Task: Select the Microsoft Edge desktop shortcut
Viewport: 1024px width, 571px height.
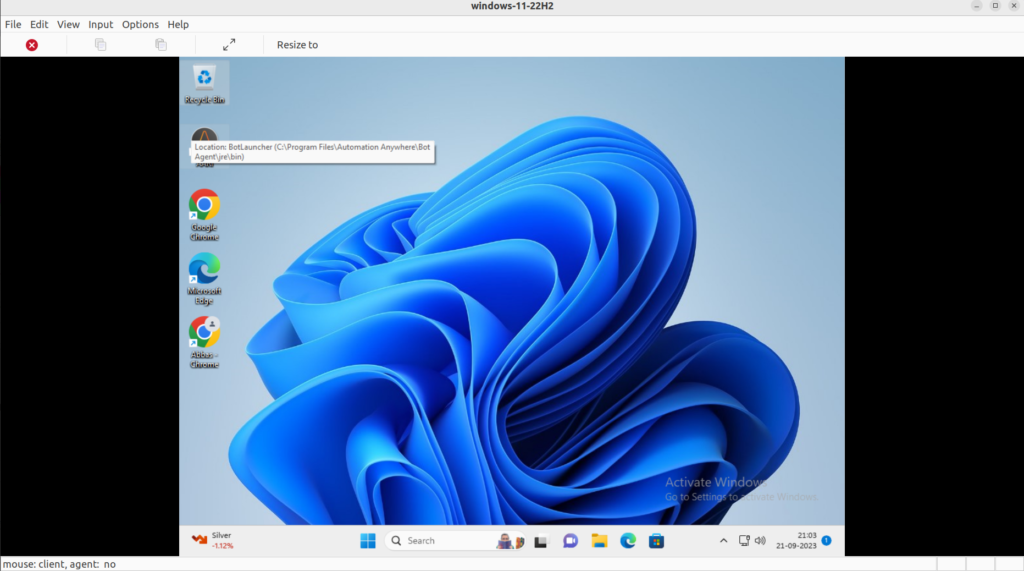Action: (204, 279)
